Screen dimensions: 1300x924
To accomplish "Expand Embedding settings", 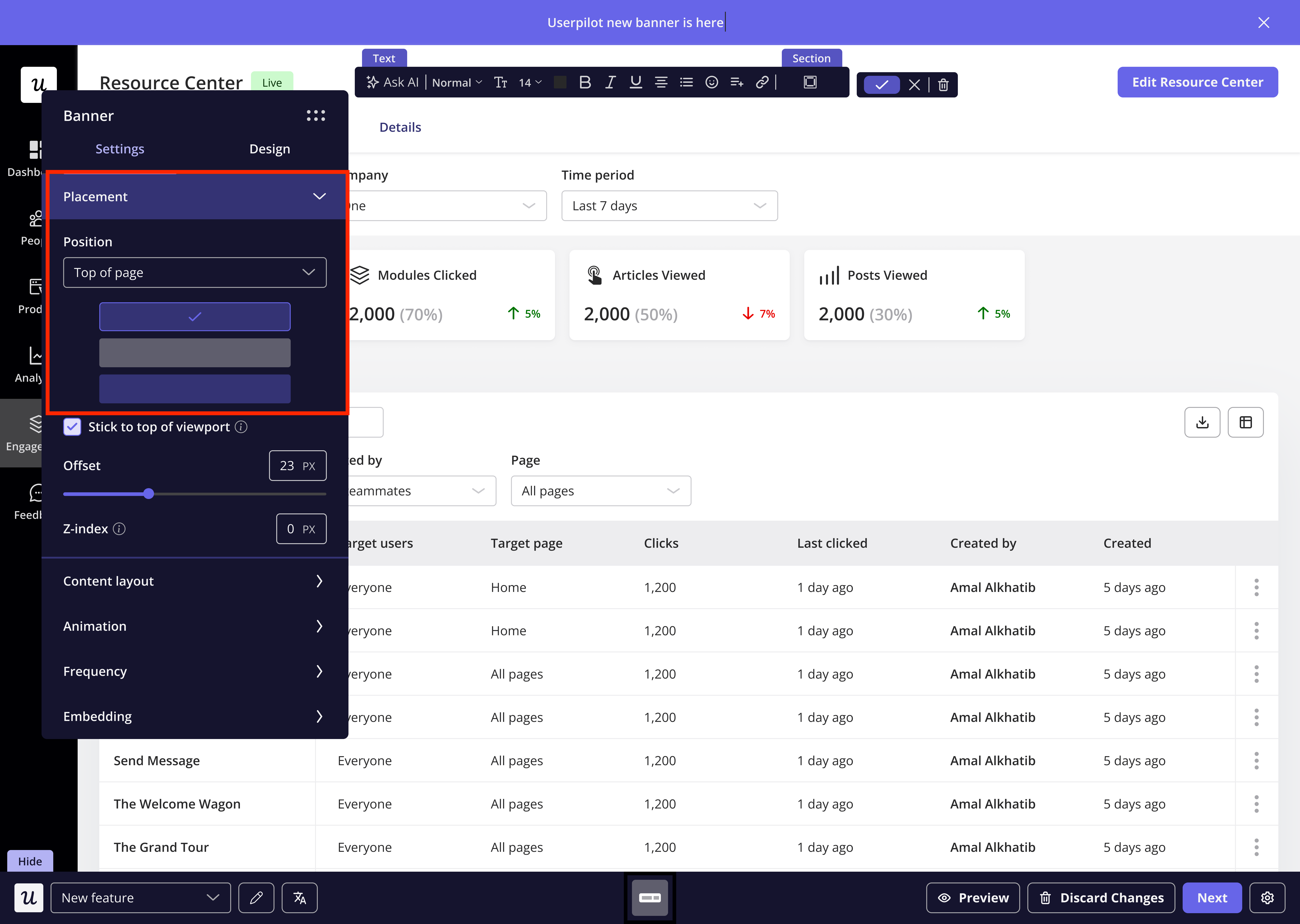I will click(195, 716).
